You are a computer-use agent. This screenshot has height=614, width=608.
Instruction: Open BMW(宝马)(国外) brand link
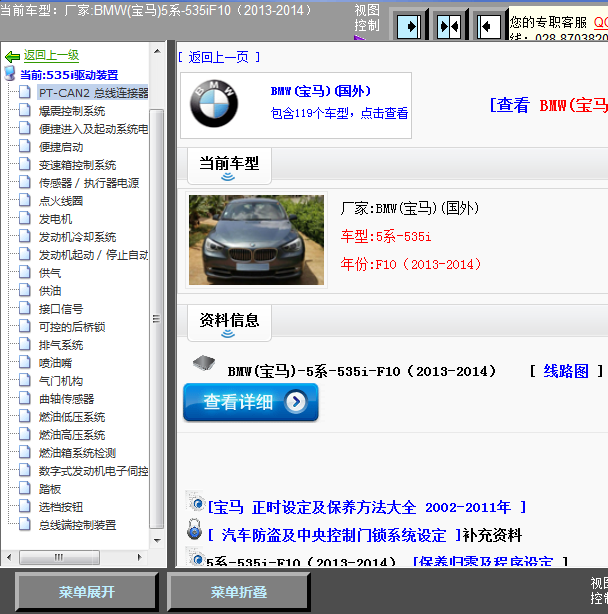click(x=320, y=91)
